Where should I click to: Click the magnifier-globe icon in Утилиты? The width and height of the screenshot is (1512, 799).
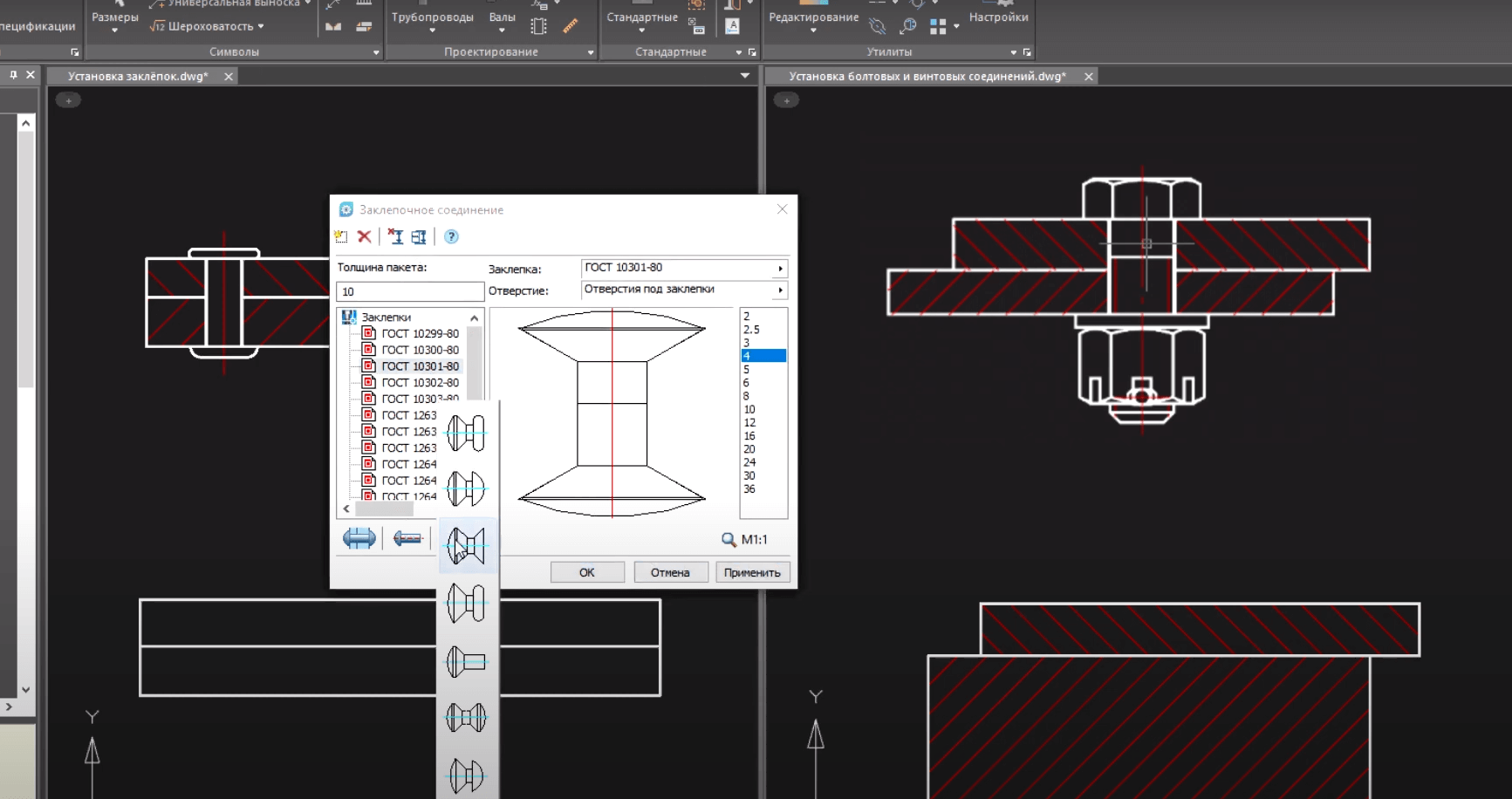click(x=908, y=26)
